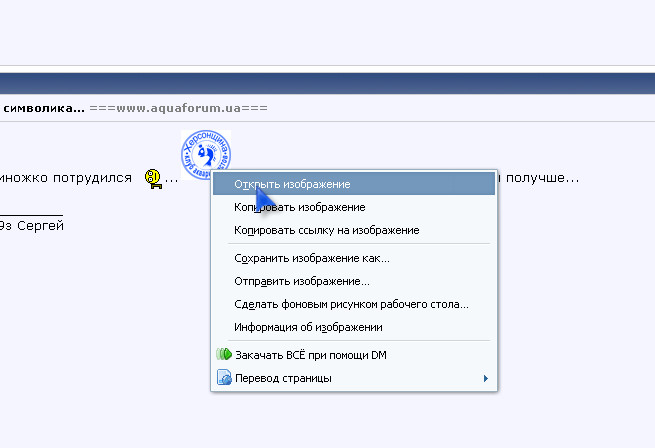Select Отправить изображение... option
The image size is (655, 448).
click(301, 281)
